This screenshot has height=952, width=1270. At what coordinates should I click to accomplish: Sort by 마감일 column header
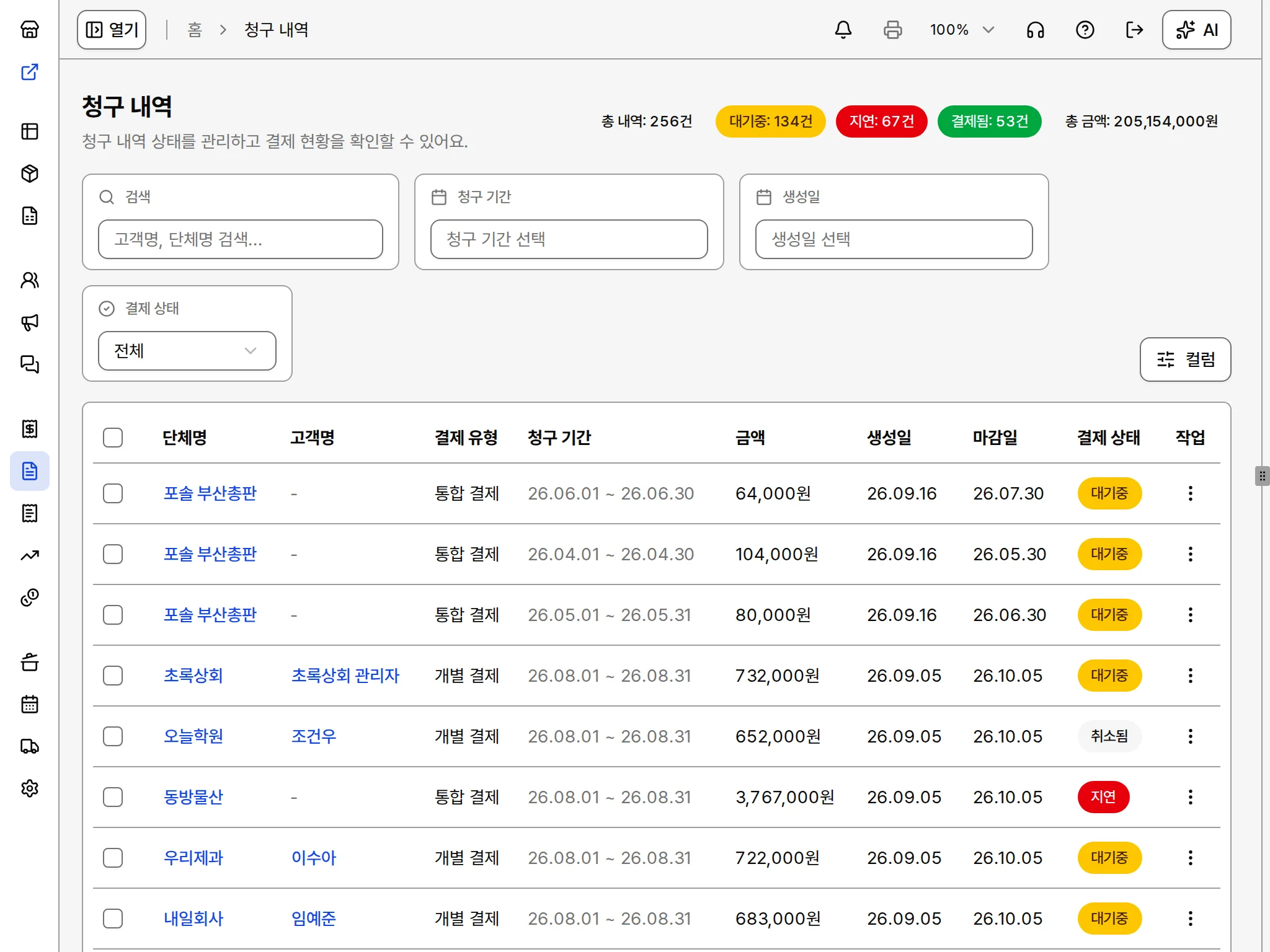(995, 438)
